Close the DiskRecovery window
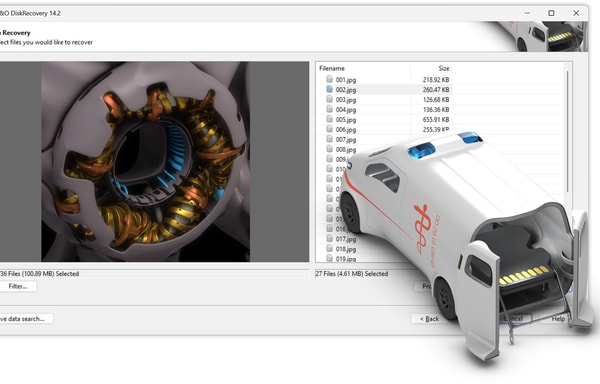Viewport: 600px width, 384px height. 576,13
